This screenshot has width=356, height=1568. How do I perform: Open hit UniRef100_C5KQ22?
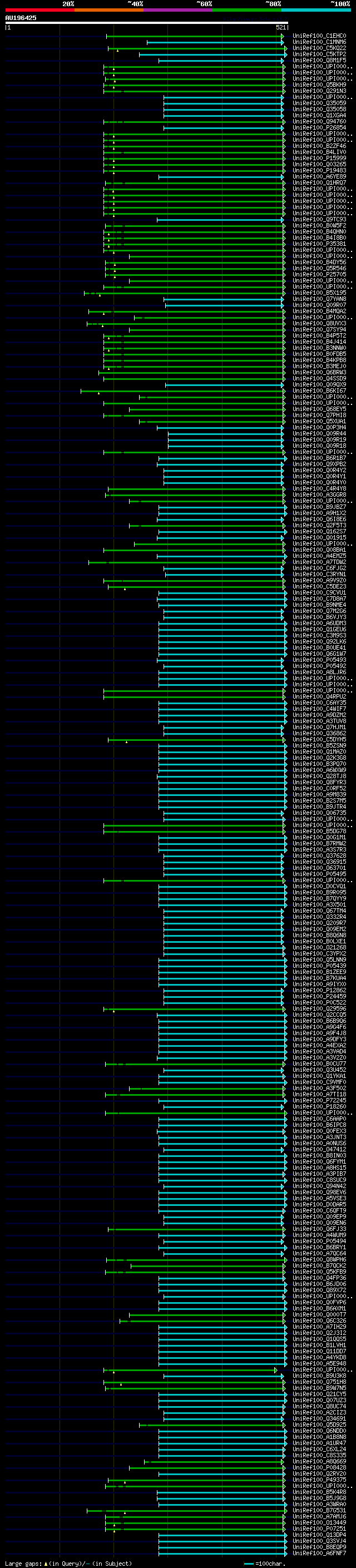click(319, 48)
